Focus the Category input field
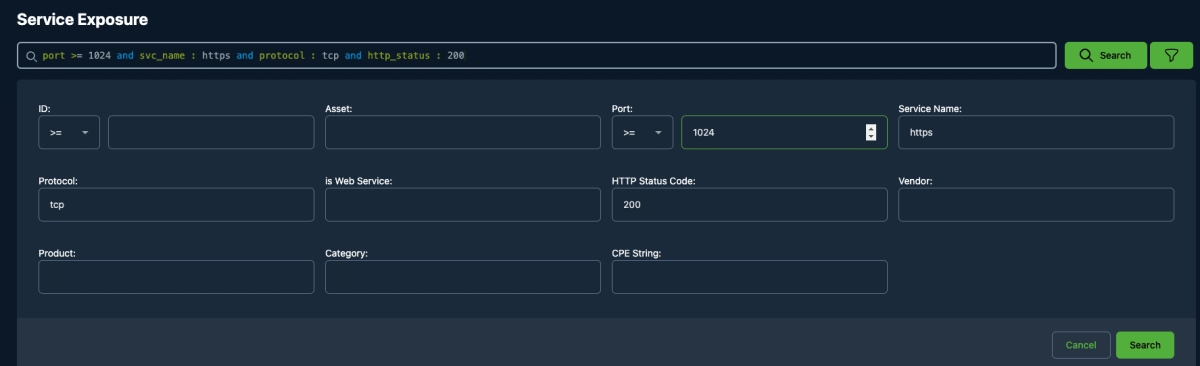Screen dimensions: 1200x366 tap(463, 277)
